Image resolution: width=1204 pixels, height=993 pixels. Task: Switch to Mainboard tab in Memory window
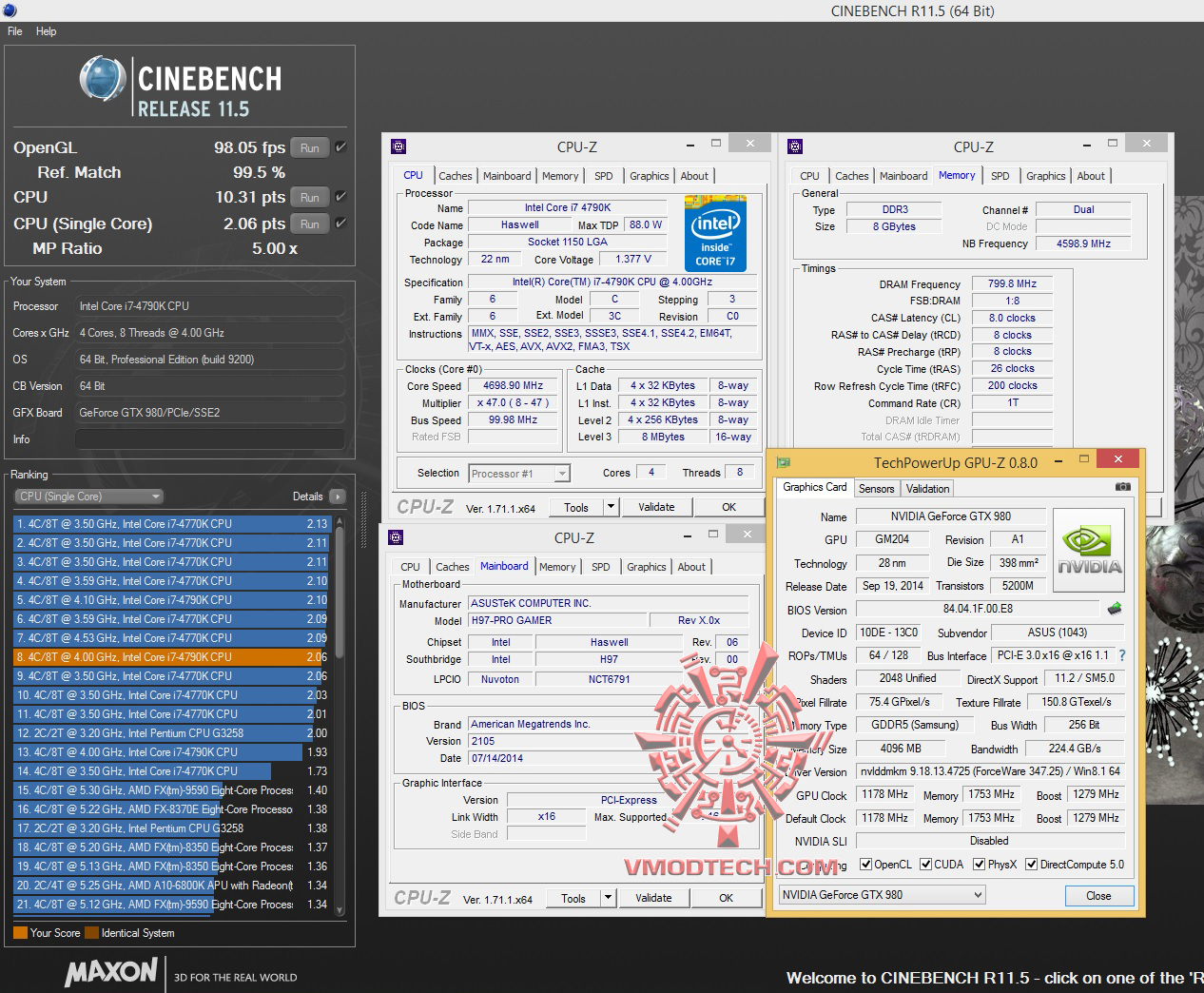click(903, 176)
